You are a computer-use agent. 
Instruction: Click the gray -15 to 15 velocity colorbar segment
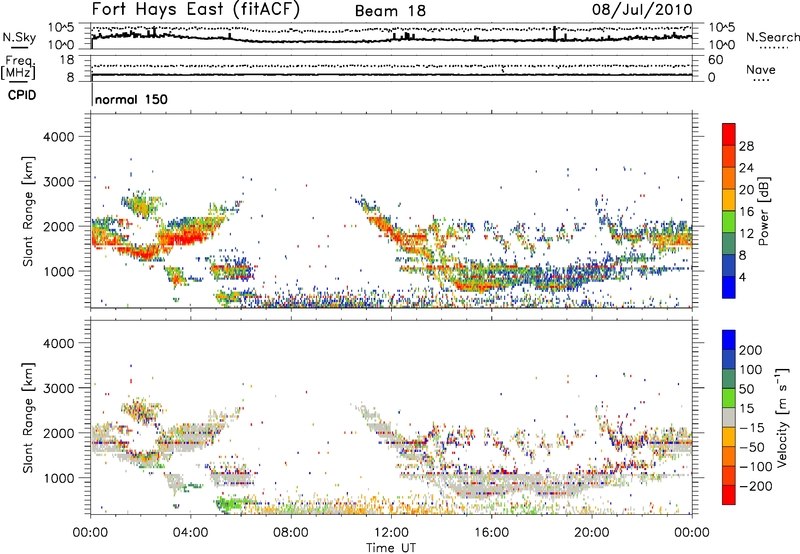[x=729, y=417]
